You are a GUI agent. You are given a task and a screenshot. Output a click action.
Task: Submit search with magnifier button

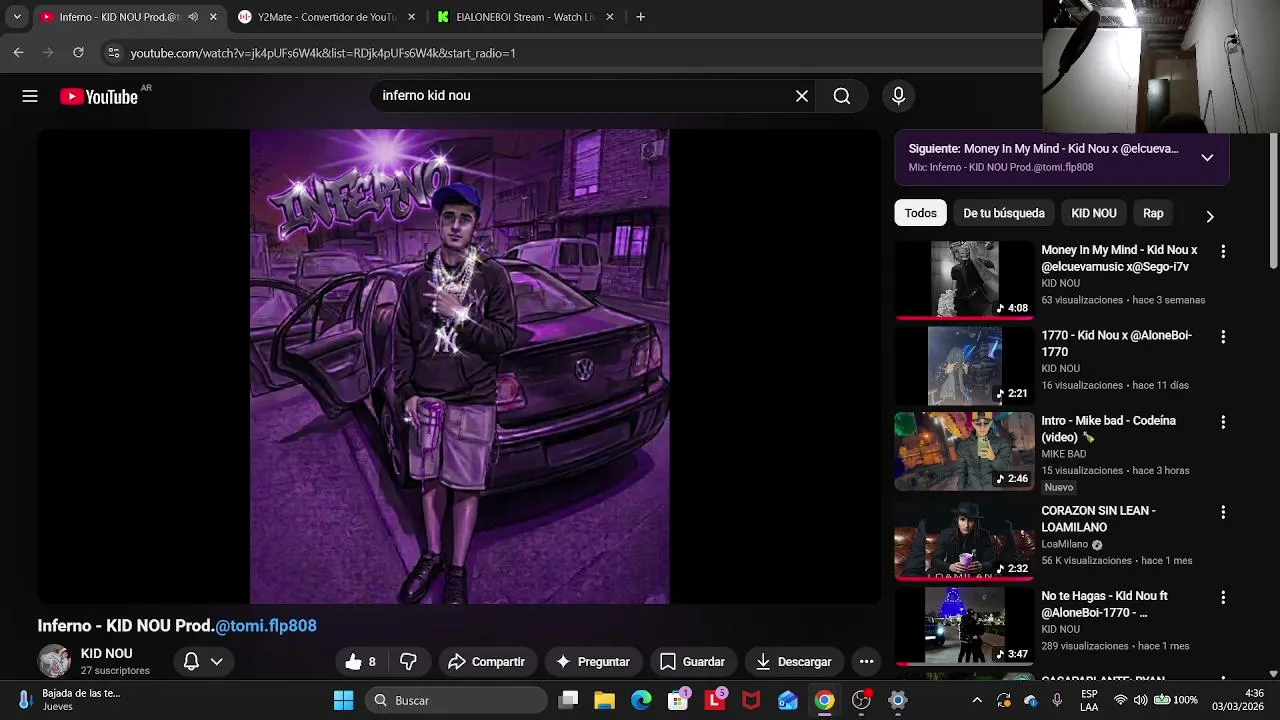(x=842, y=96)
